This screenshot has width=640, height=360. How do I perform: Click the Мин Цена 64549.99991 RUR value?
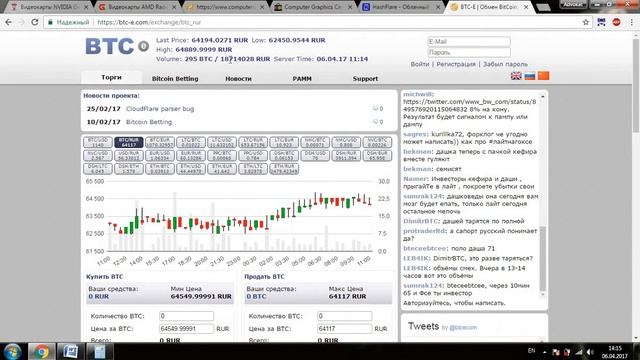point(201,296)
